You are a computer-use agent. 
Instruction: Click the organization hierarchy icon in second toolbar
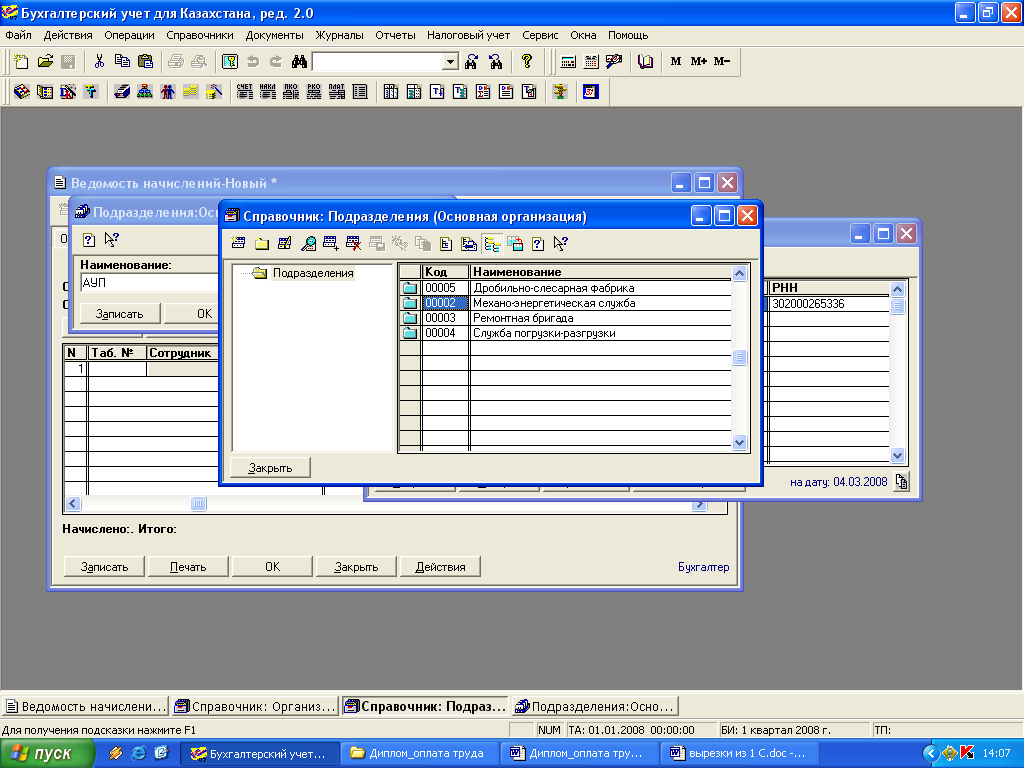[x=145, y=91]
